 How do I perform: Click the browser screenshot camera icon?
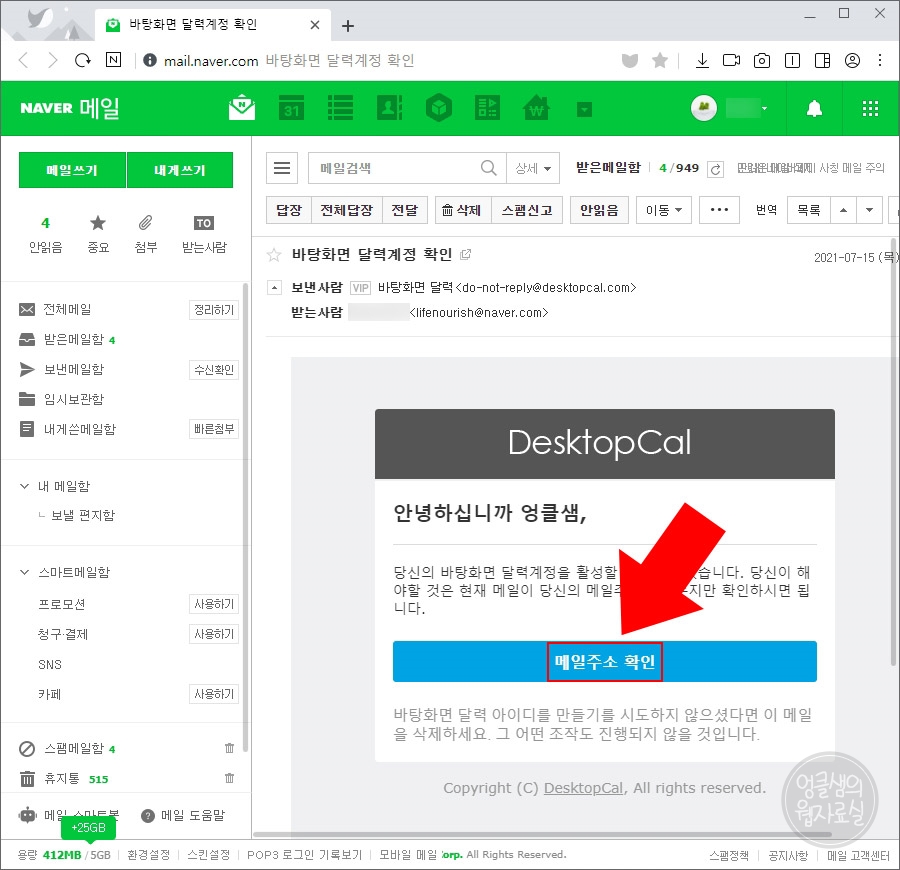pos(762,60)
